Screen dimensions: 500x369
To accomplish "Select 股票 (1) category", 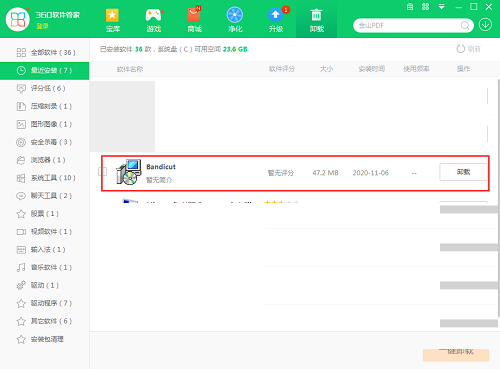I will (x=45, y=214).
